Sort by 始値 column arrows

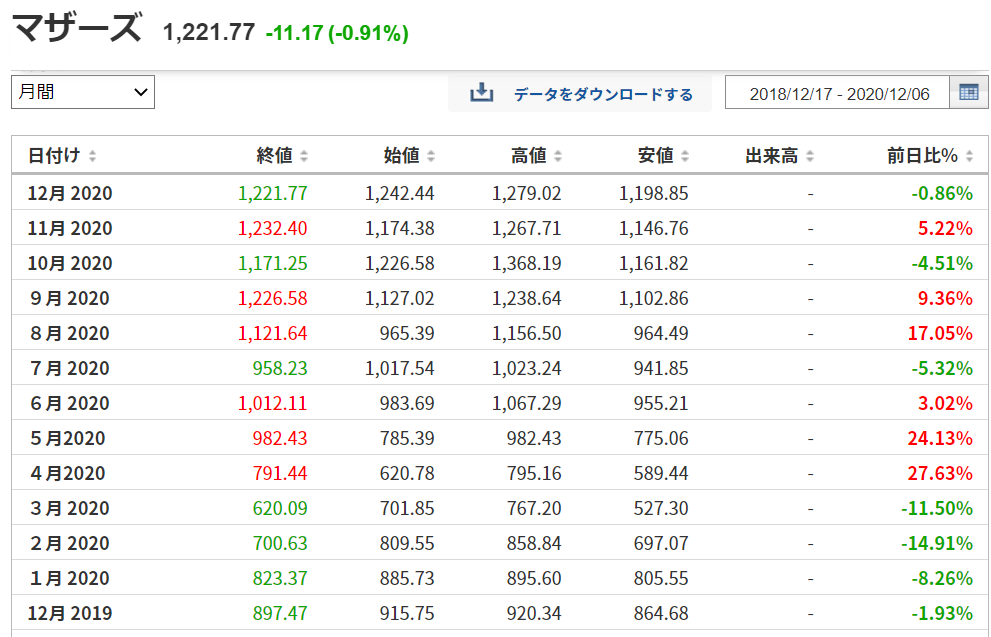click(x=431, y=157)
